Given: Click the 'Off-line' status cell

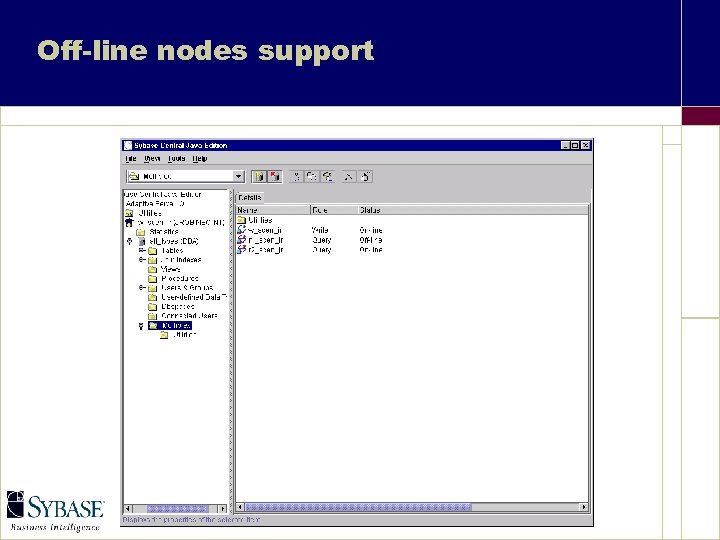Looking at the screenshot, I should [371, 240].
